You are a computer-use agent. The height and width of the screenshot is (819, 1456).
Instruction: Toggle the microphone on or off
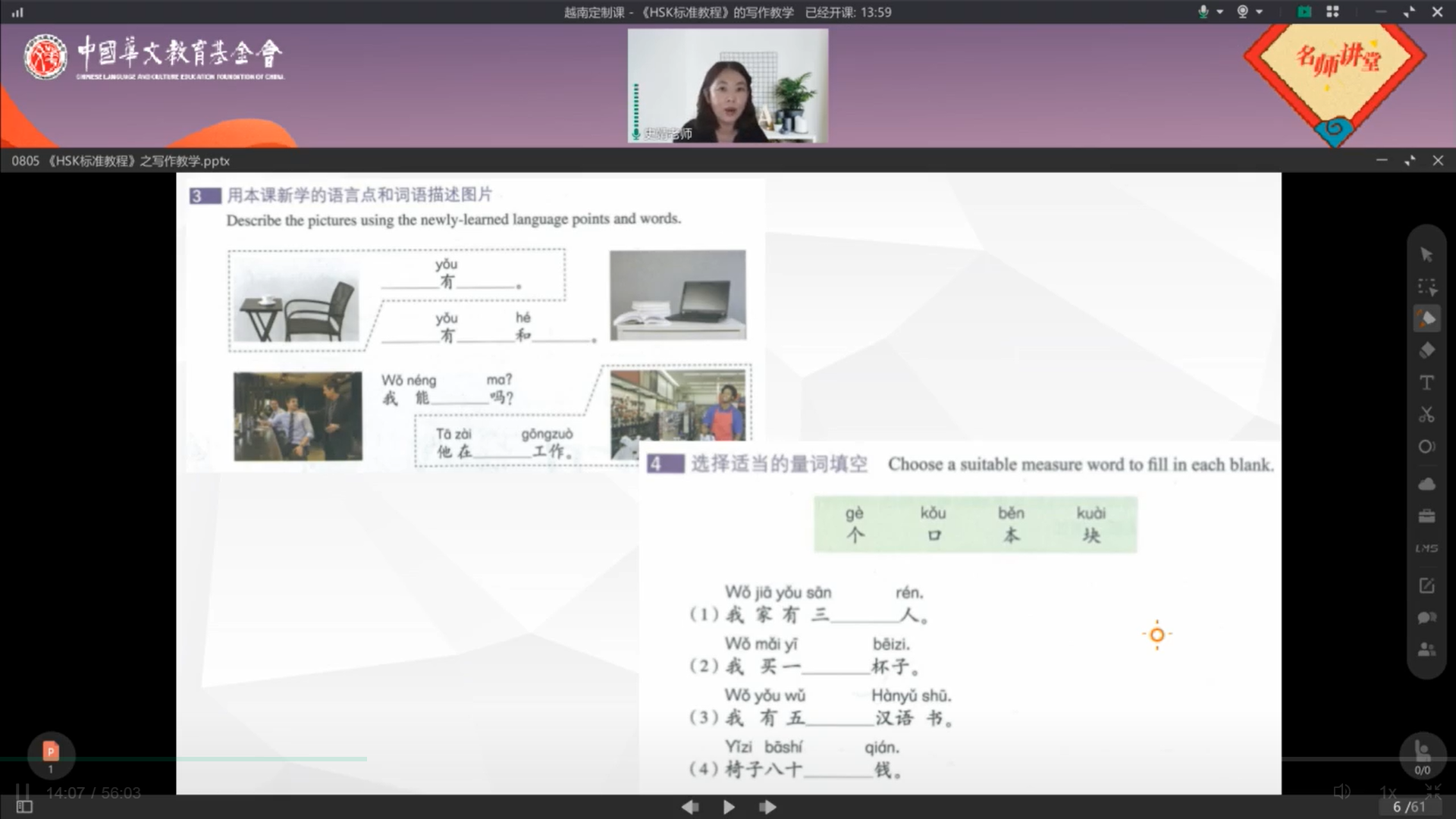[1203, 11]
